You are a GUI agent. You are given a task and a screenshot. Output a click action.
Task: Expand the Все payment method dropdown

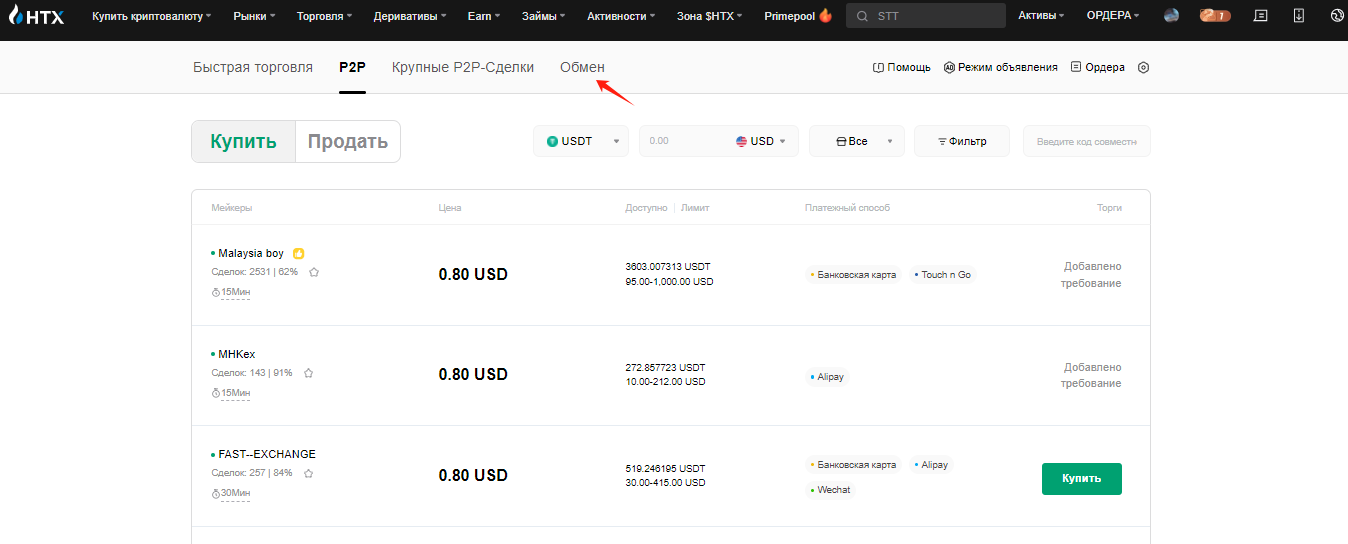856,142
